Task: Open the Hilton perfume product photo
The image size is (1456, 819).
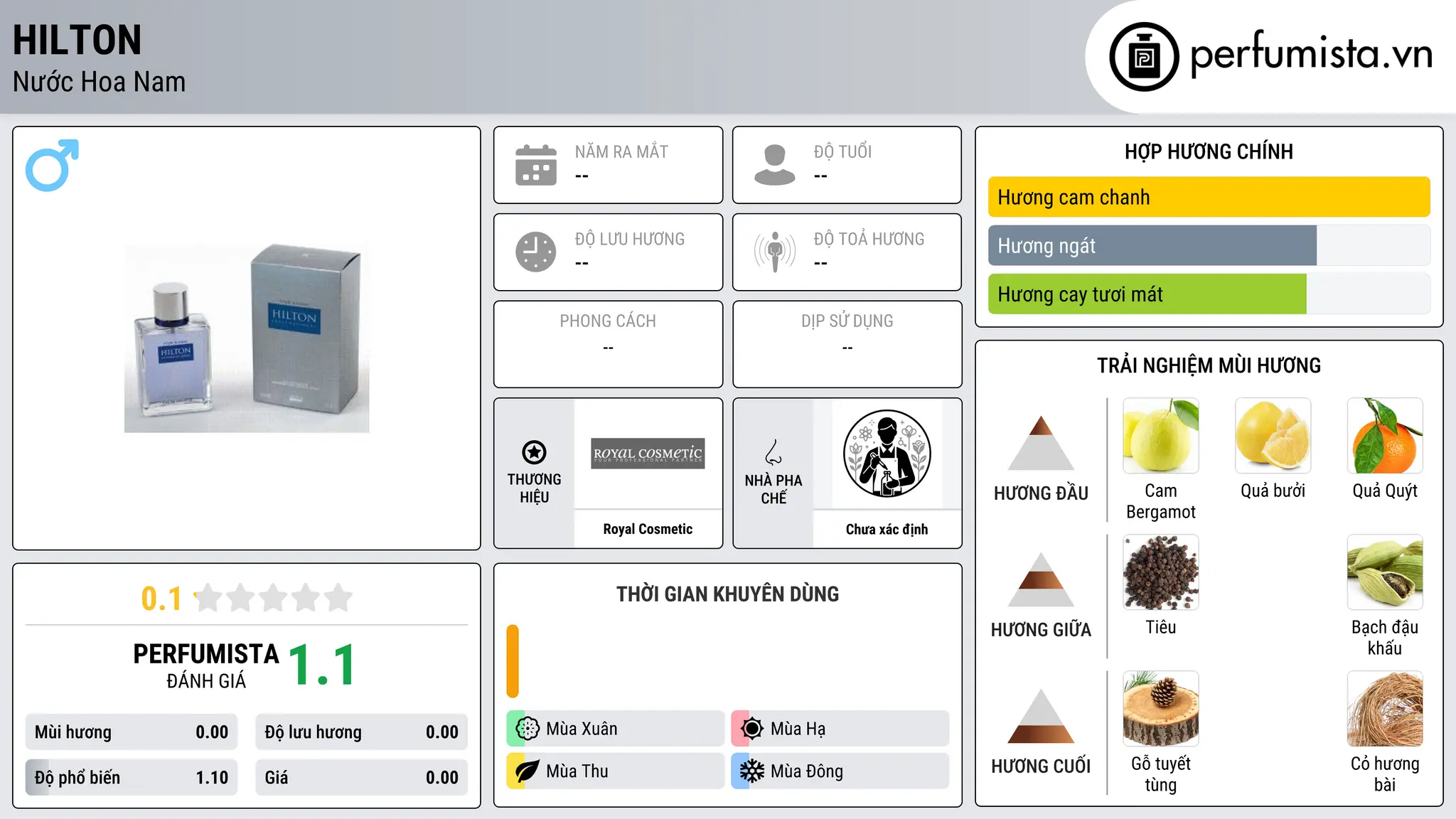Action: point(247,338)
